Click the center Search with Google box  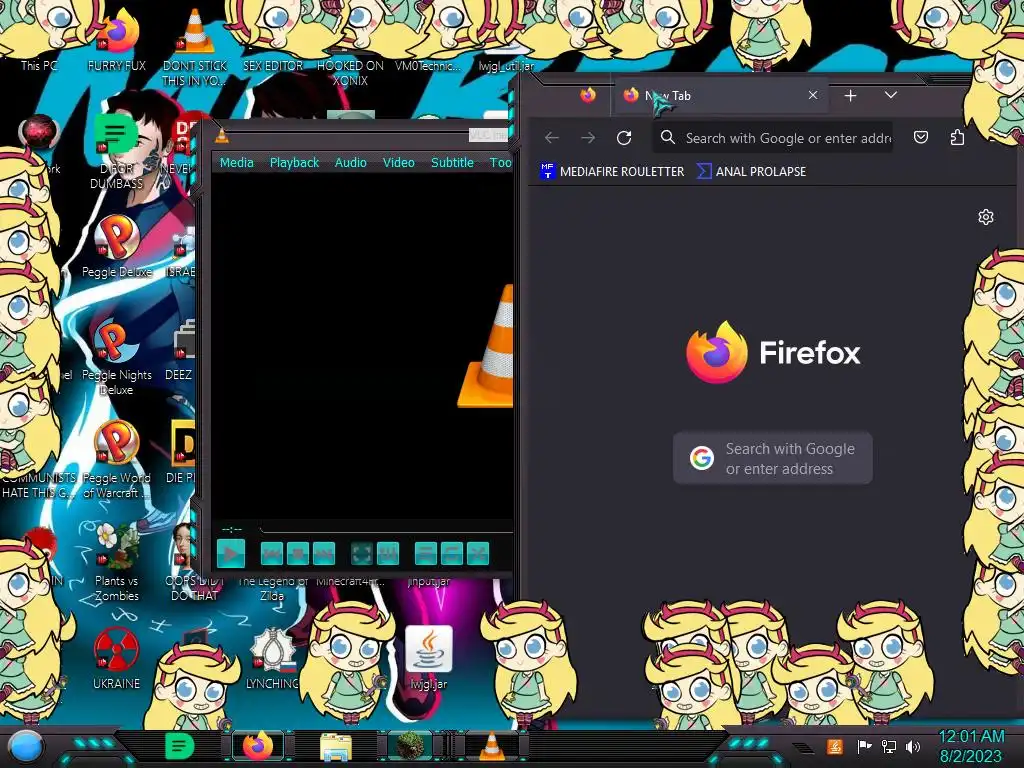tap(773, 458)
